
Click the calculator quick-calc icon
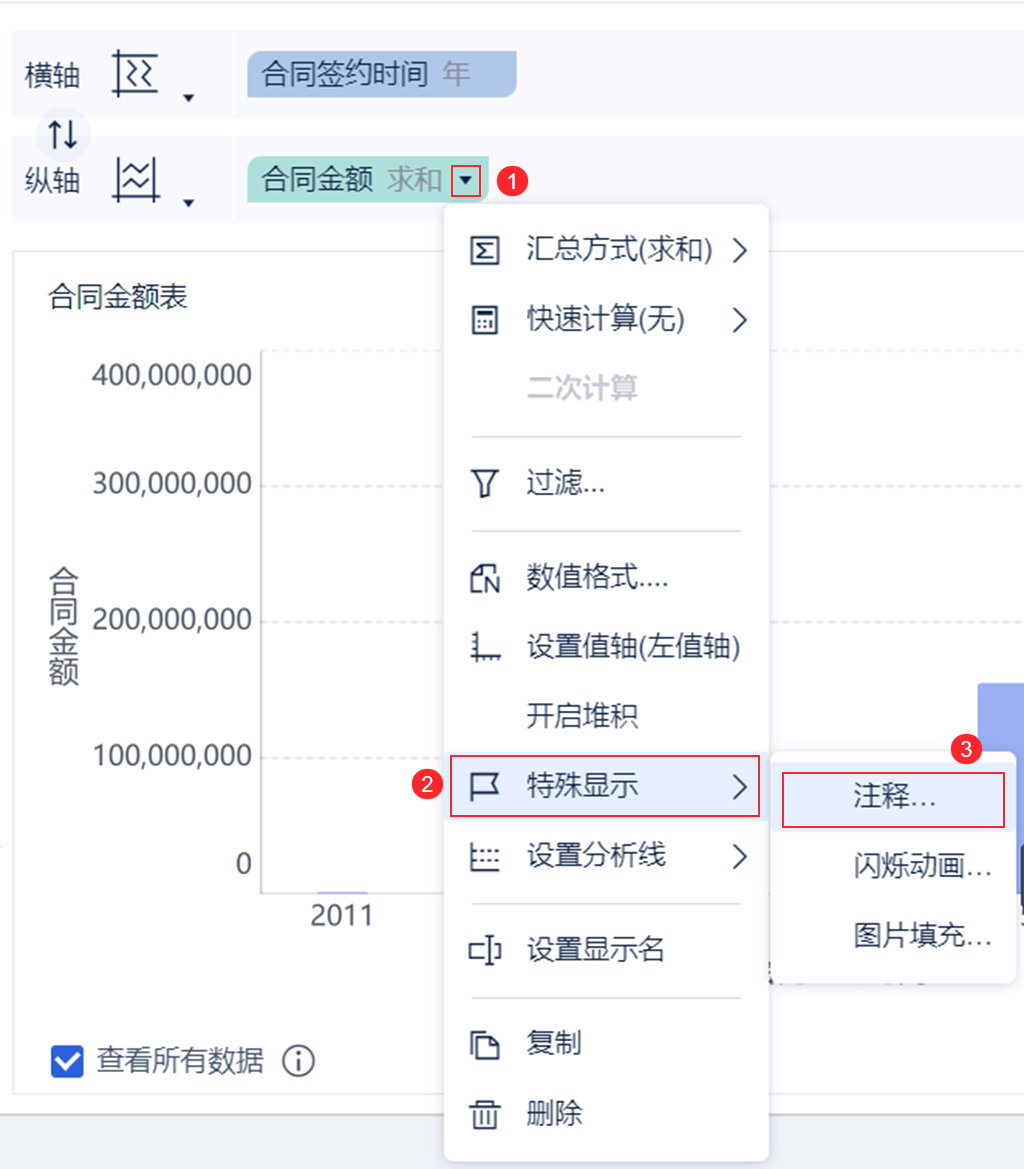(484, 321)
